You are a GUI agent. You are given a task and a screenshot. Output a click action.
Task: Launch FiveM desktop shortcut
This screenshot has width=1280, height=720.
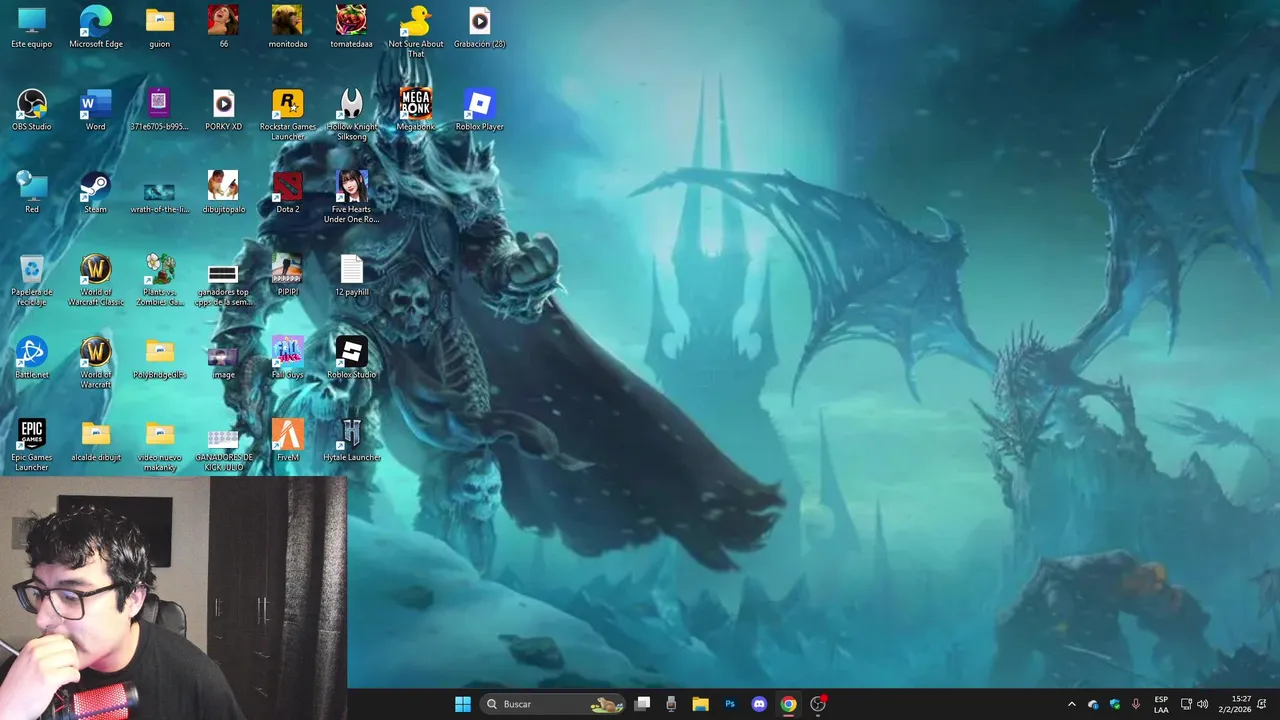pos(288,441)
